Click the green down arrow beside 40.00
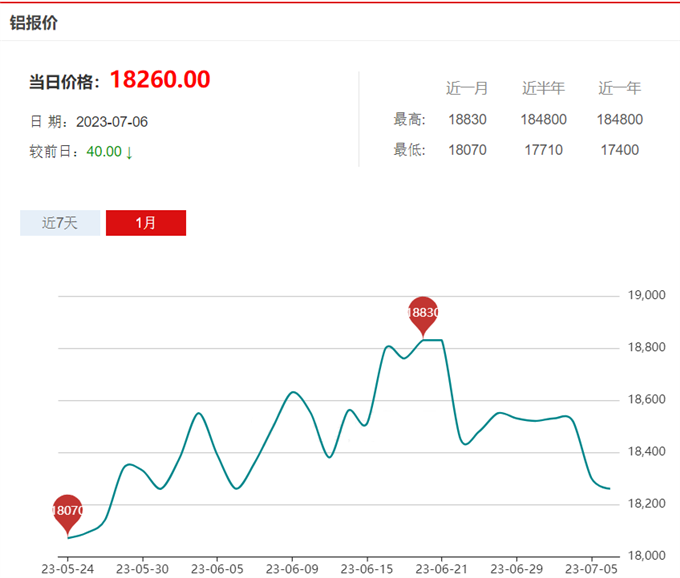Image resolution: width=680 pixels, height=578 pixels. (129, 153)
